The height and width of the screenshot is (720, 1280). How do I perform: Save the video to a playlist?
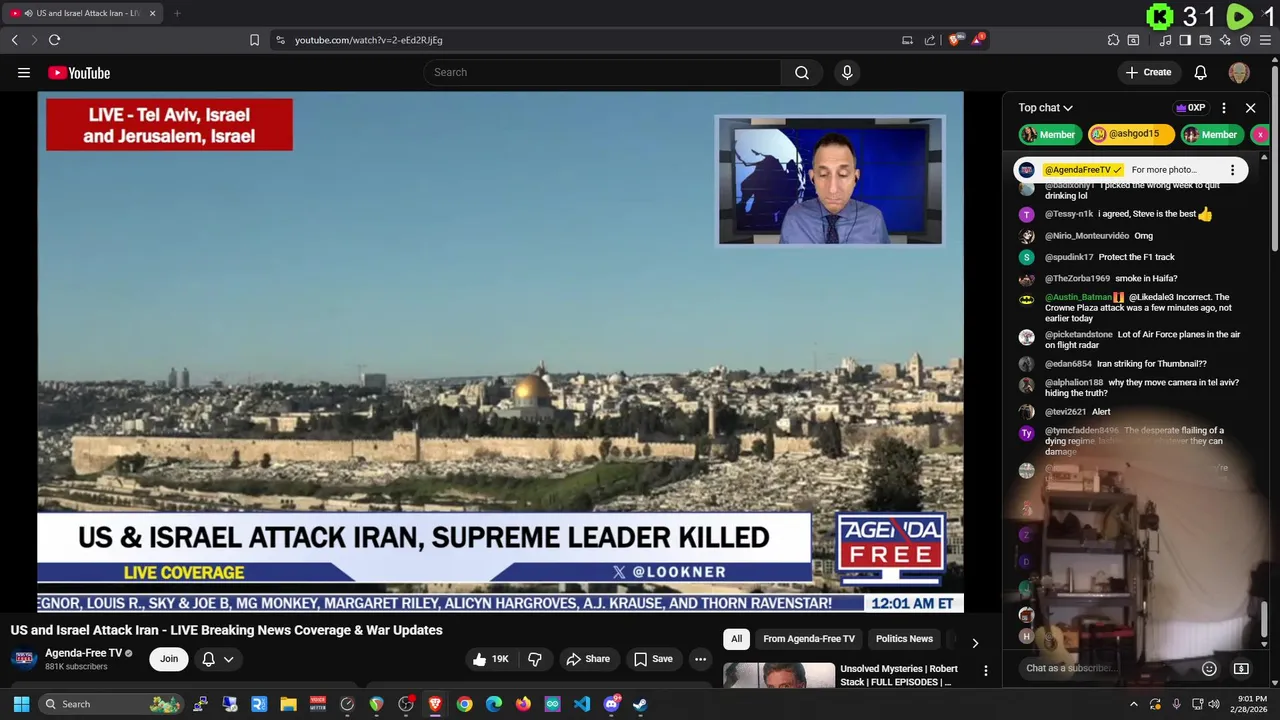point(653,659)
